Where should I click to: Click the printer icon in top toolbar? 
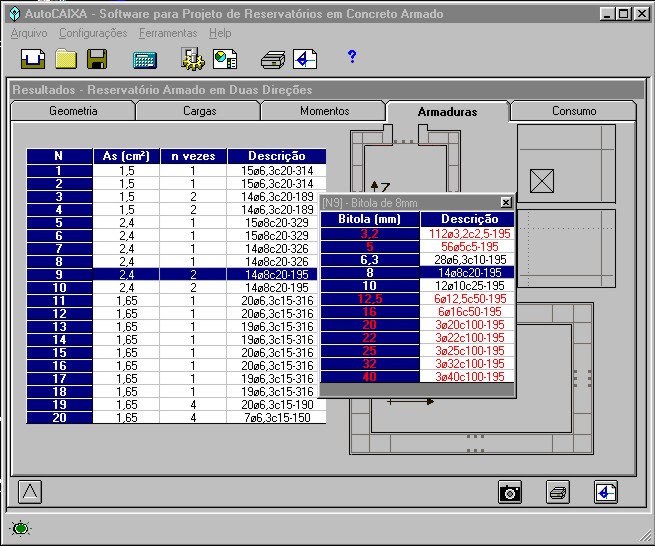tap(273, 60)
